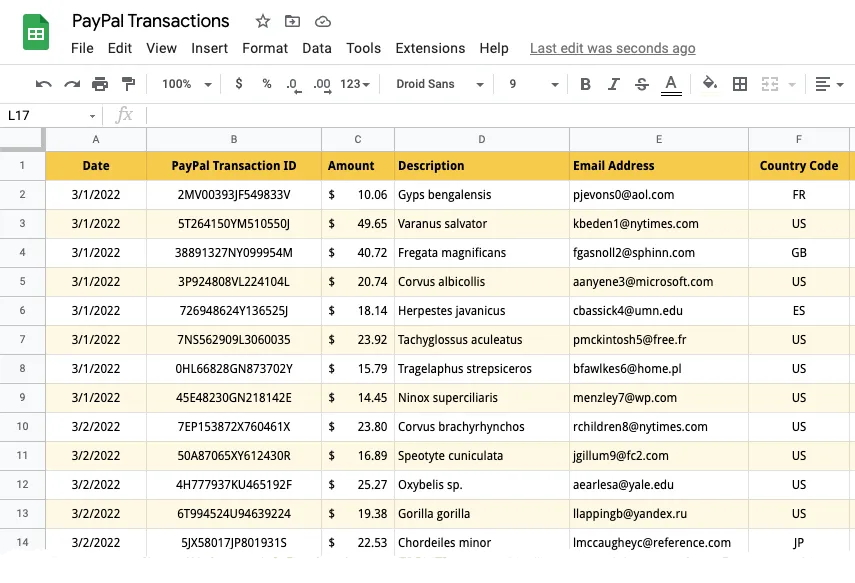Open the fill color picker

[x=710, y=84]
